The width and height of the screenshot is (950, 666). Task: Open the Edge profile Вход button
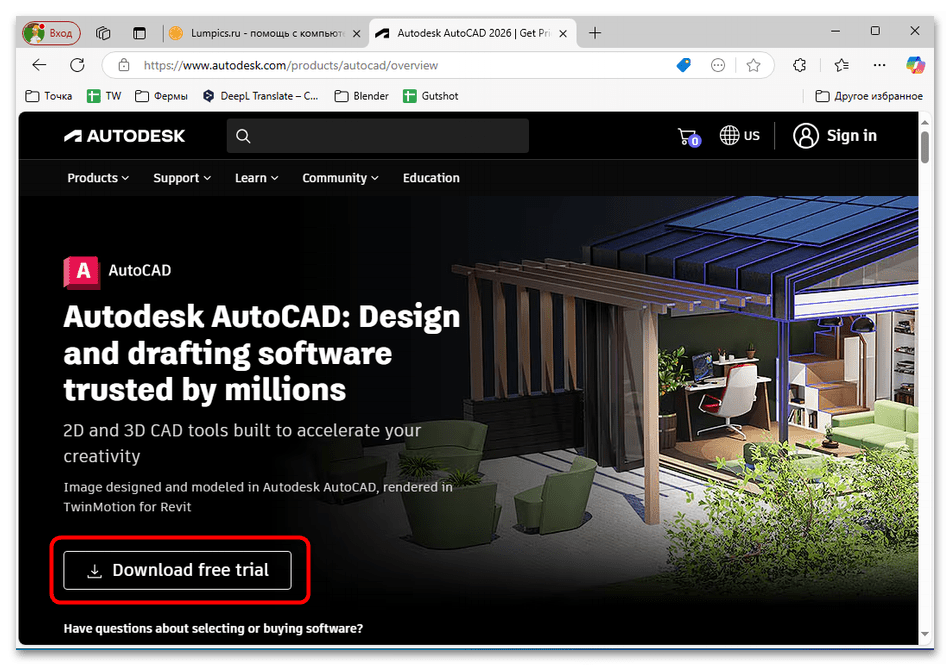pos(51,33)
